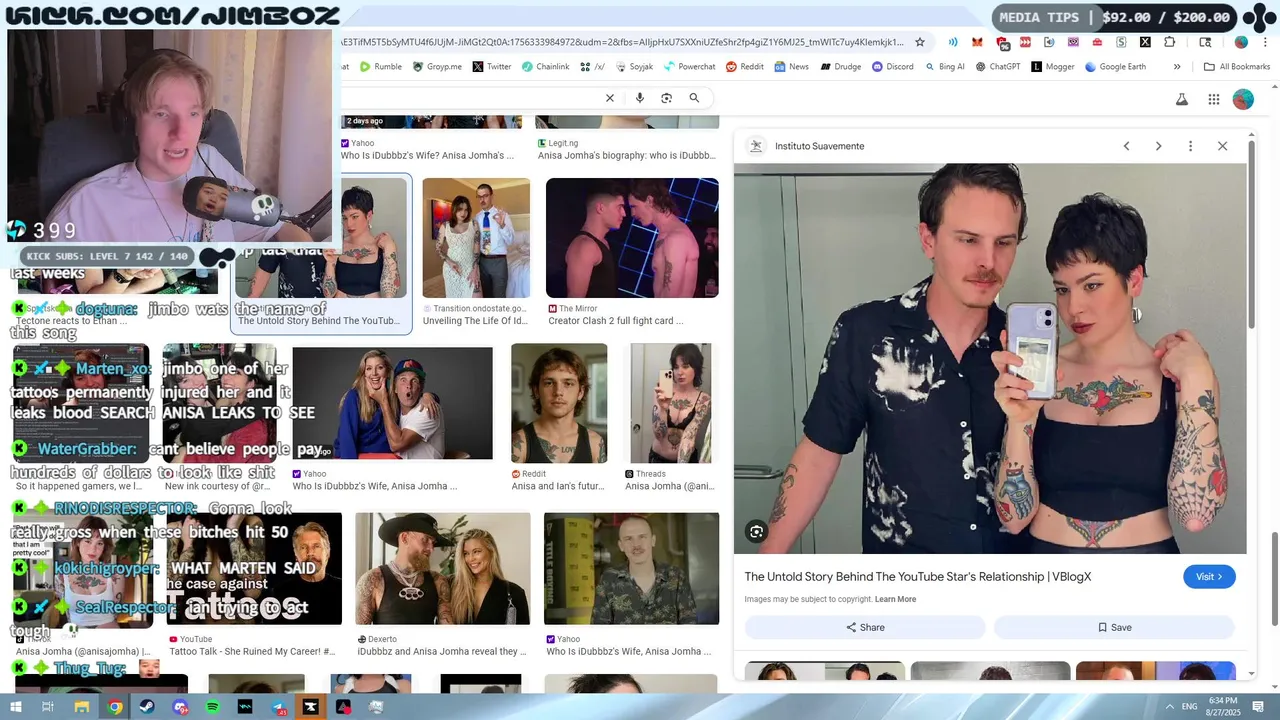Open the Bing AI bookmark
This screenshot has width=1280, height=720.
click(944, 67)
